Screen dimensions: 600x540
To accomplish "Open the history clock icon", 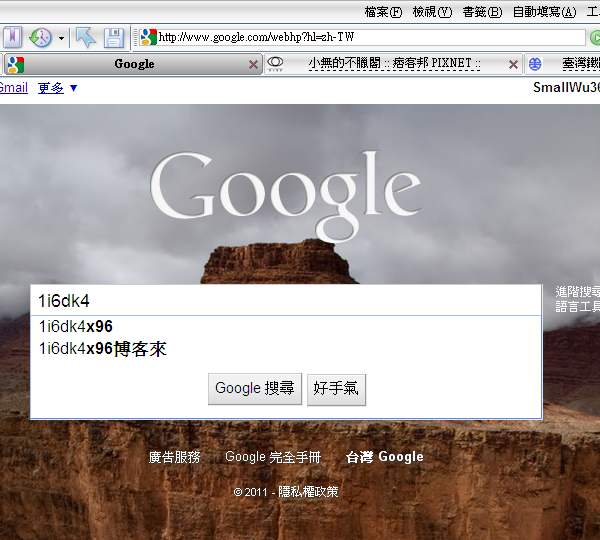I will [x=40, y=38].
